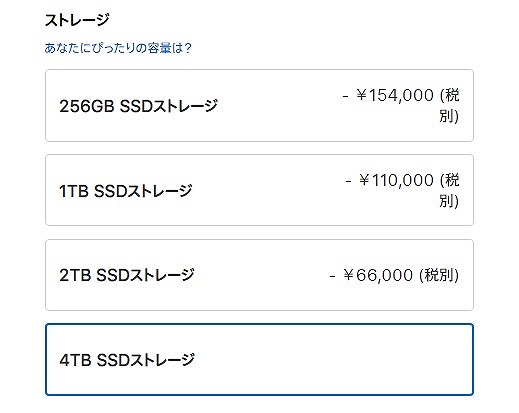Image resolution: width=519 pixels, height=413 pixels.
Task: Select the highlighted 4TB SSDストレージ option
Action: 259,359
